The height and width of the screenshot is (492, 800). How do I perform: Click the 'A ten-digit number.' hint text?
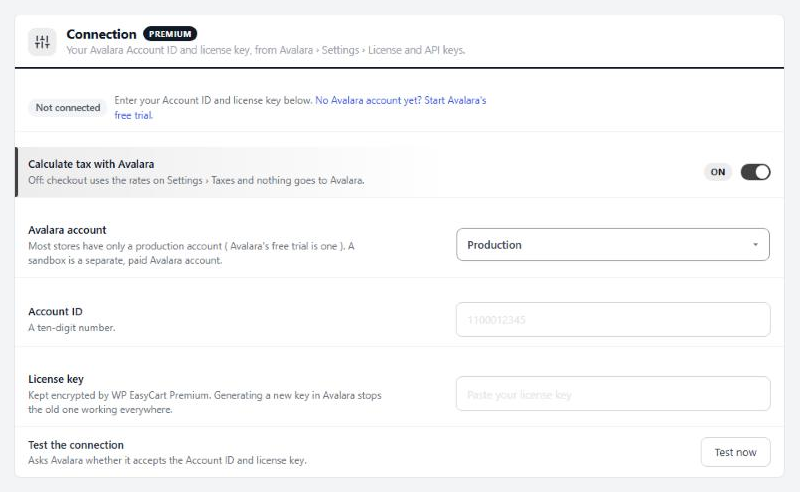click(71, 328)
